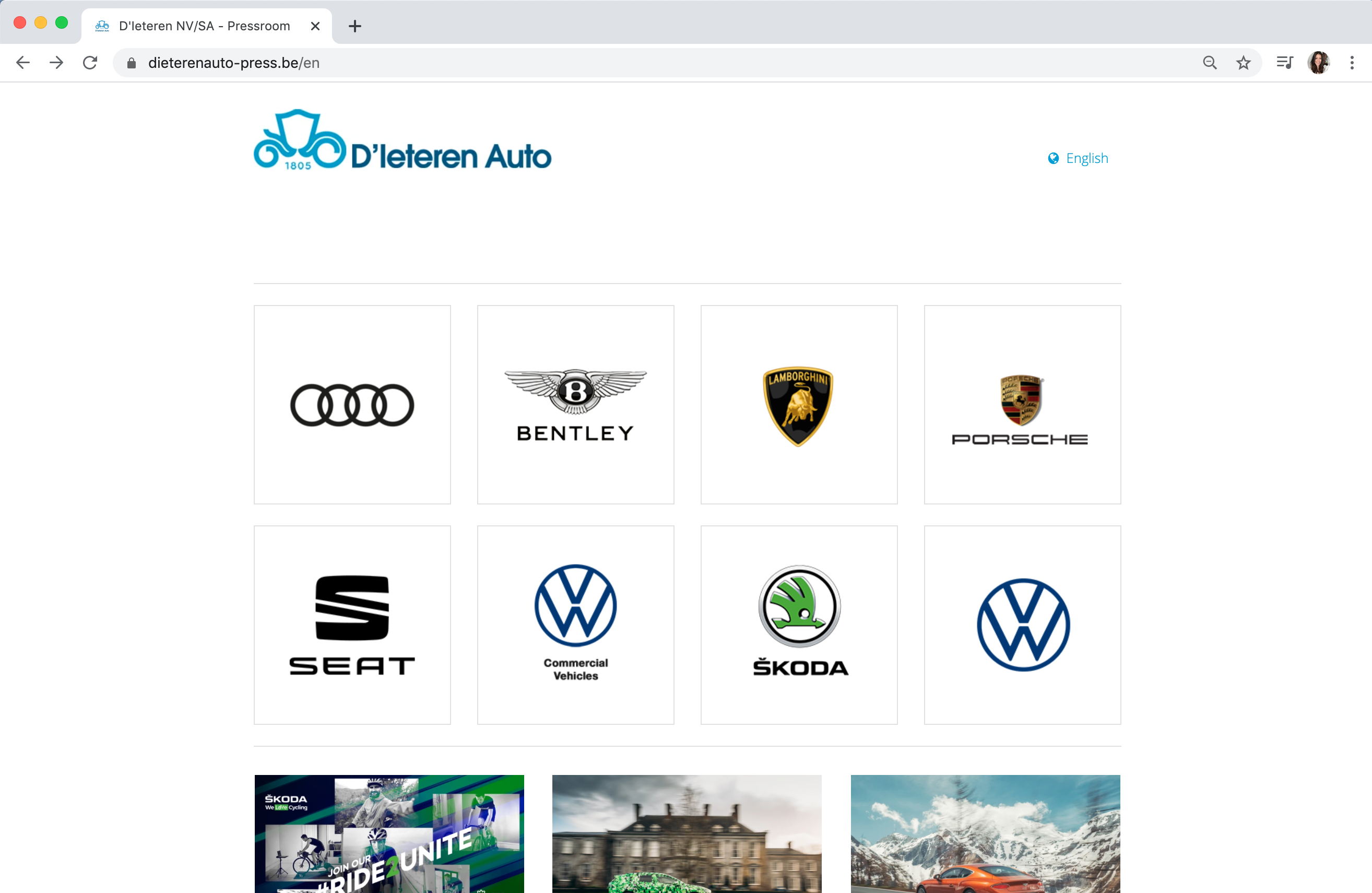
Task: Open the Volkswagen passenger cars tile
Action: (1022, 625)
